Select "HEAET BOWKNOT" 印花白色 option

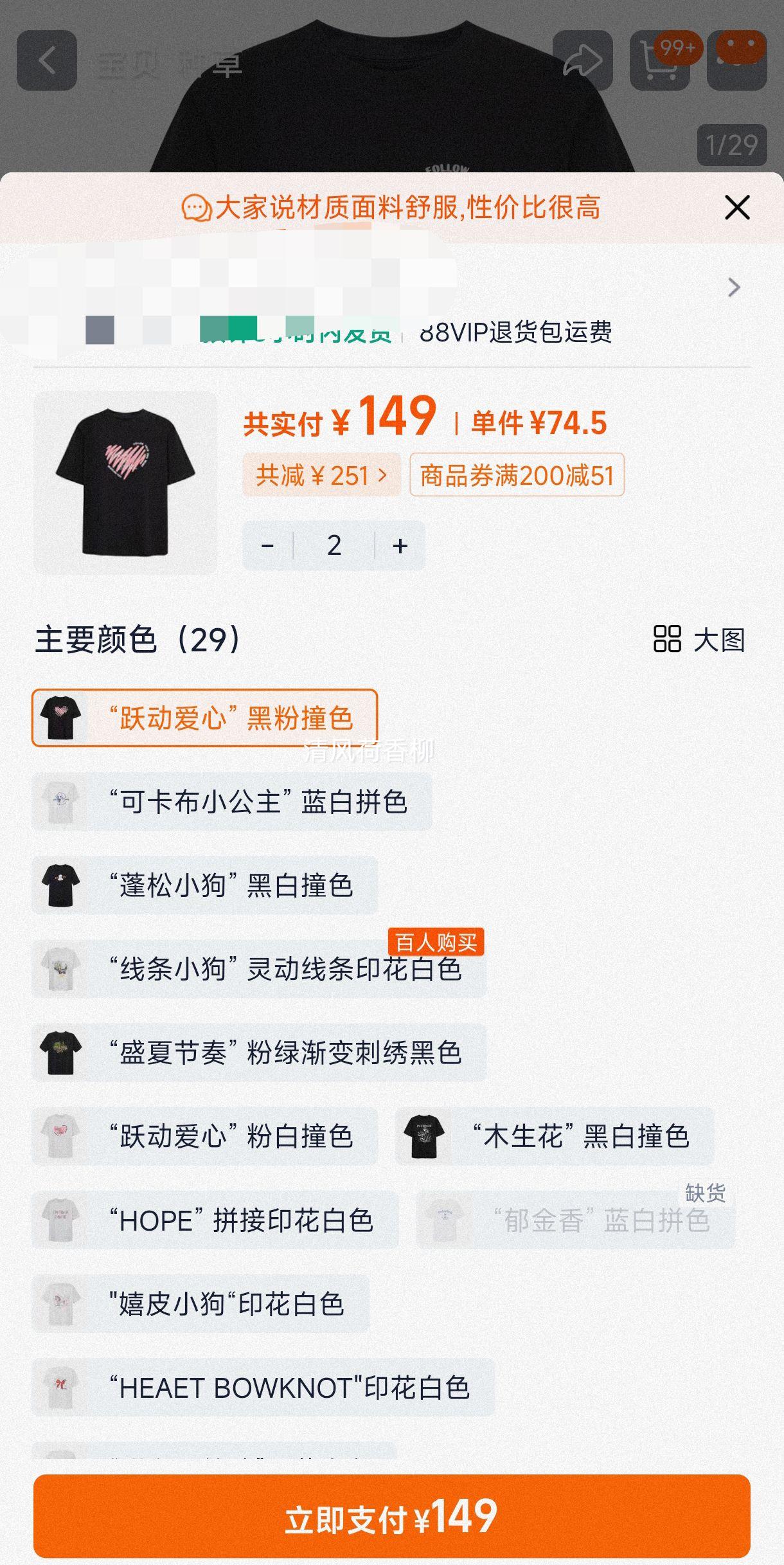(263, 1387)
